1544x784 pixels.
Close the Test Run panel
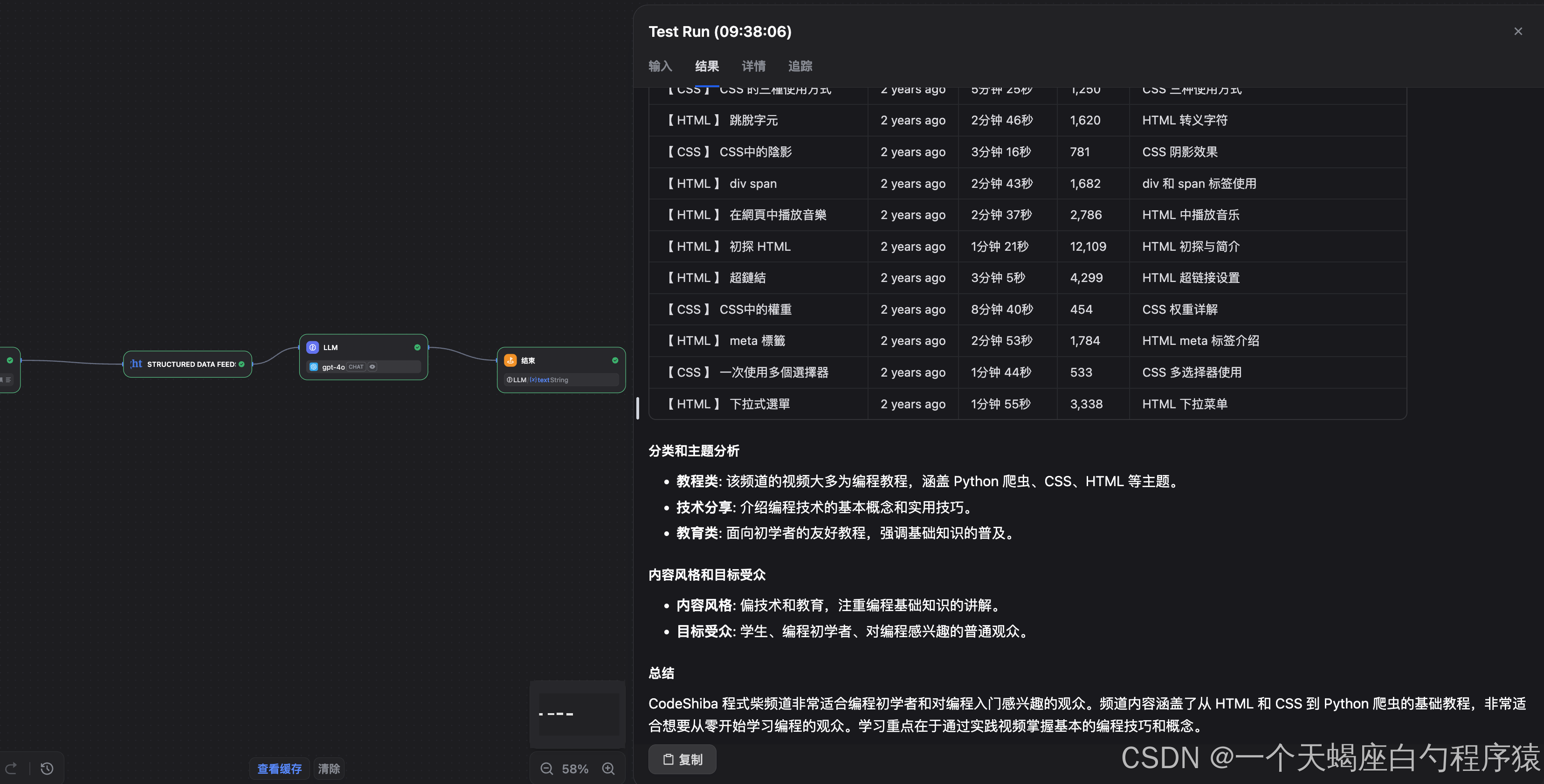coord(1517,31)
